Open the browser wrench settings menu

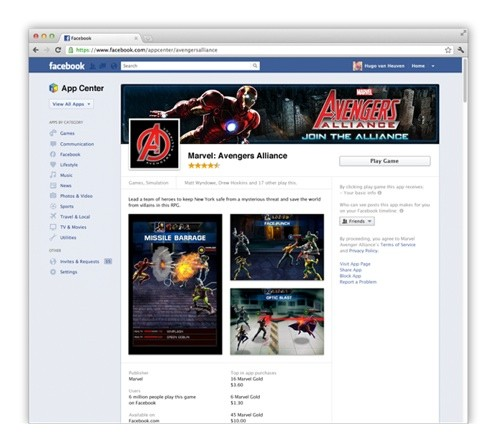click(x=461, y=50)
